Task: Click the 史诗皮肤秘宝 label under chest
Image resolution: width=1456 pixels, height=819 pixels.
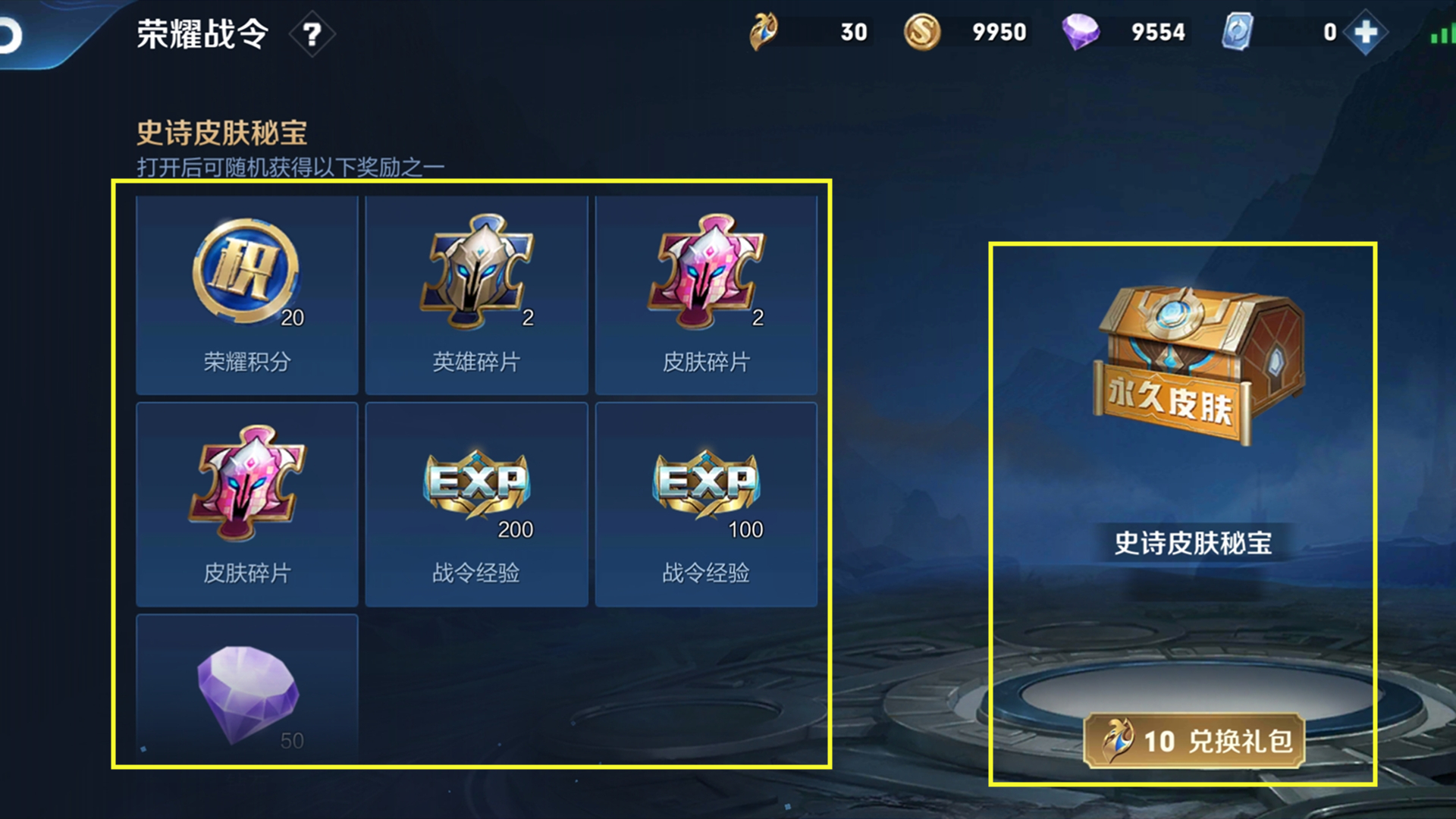Action: [x=1193, y=543]
